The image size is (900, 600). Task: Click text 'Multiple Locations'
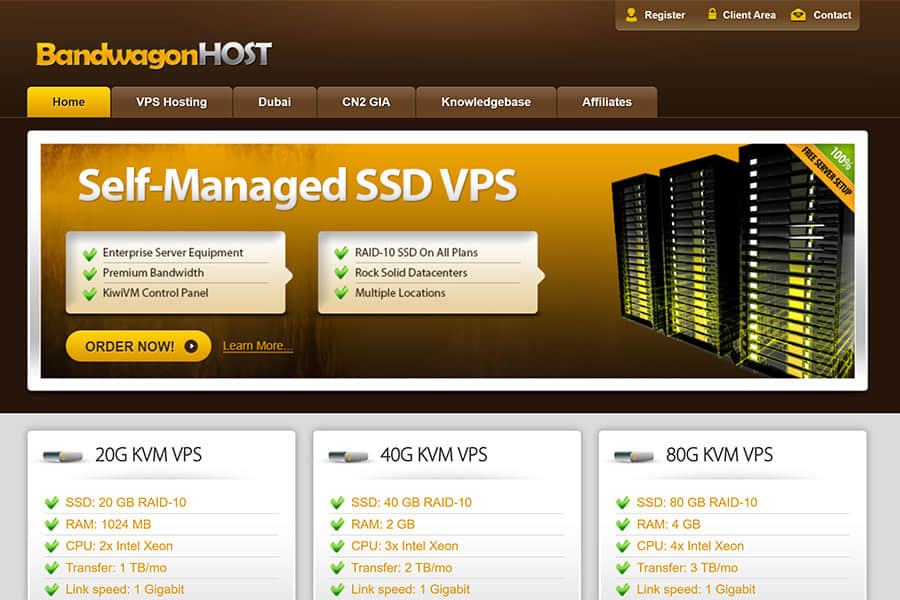coord(400,293)
